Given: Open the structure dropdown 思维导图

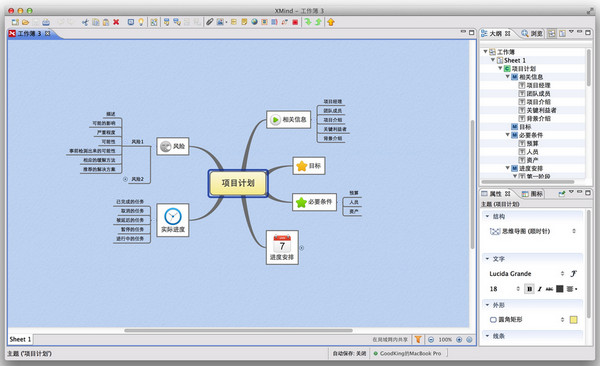Looking at the screenshot, I should point(533,231).
